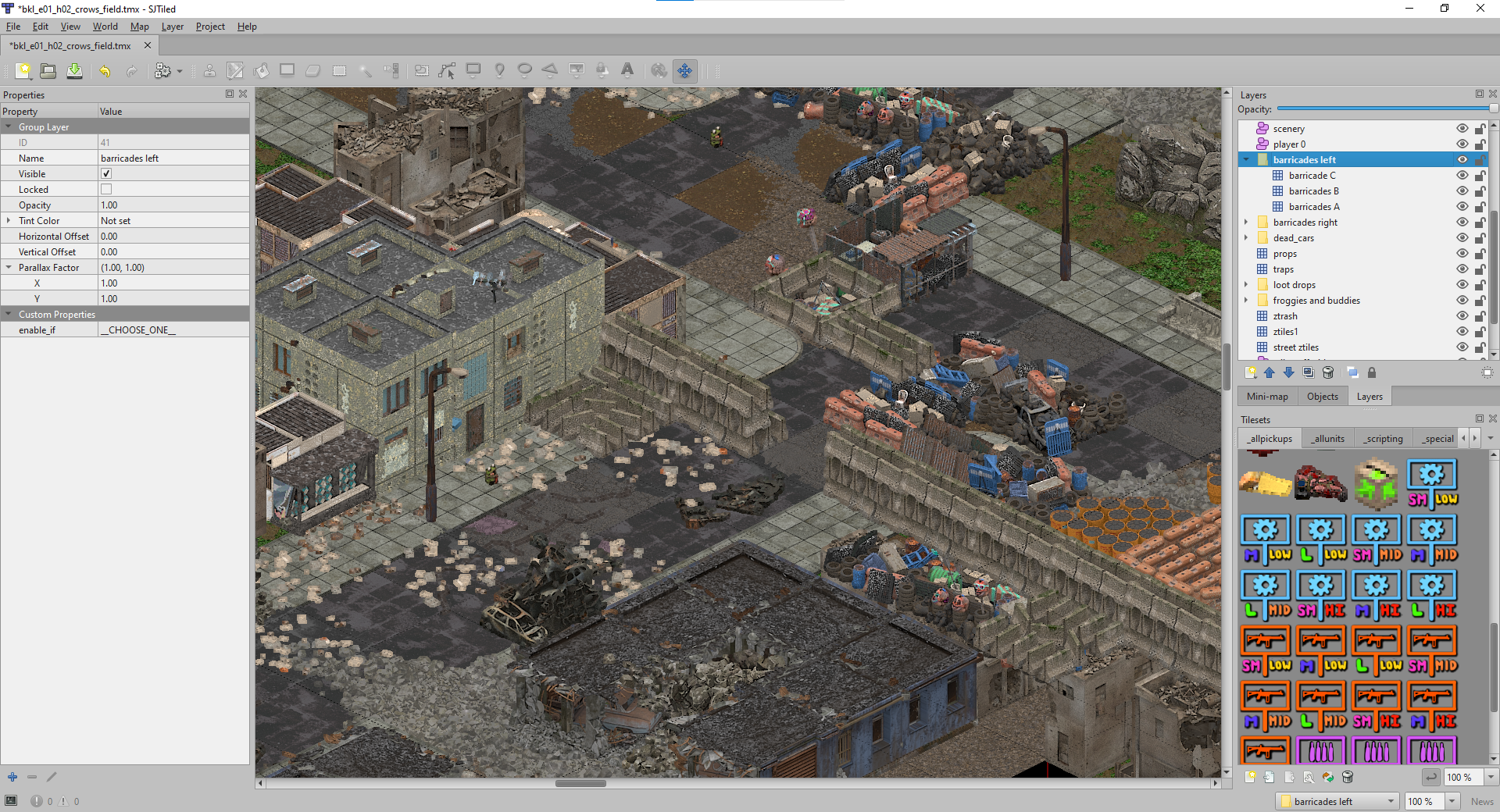Viewport: 1500px width, 812px height.
Task: Move selected layer up with blue arrow
Action: point(1270,373)
